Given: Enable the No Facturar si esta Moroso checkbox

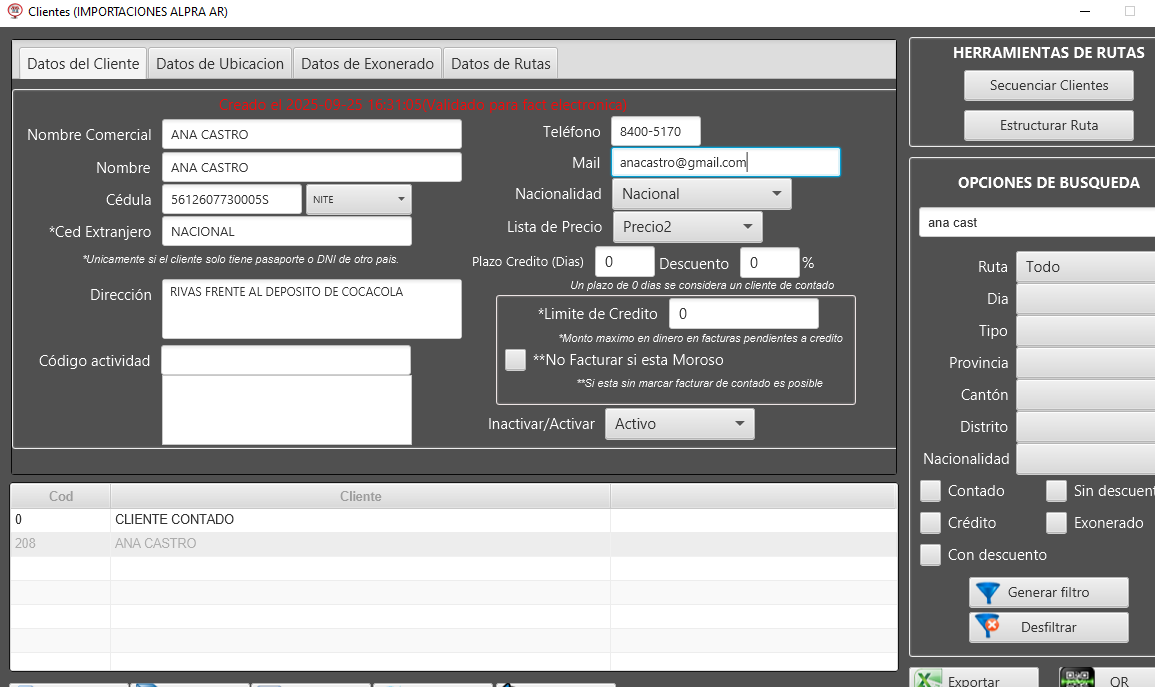Looking at the screenshot, I should 515,360.
